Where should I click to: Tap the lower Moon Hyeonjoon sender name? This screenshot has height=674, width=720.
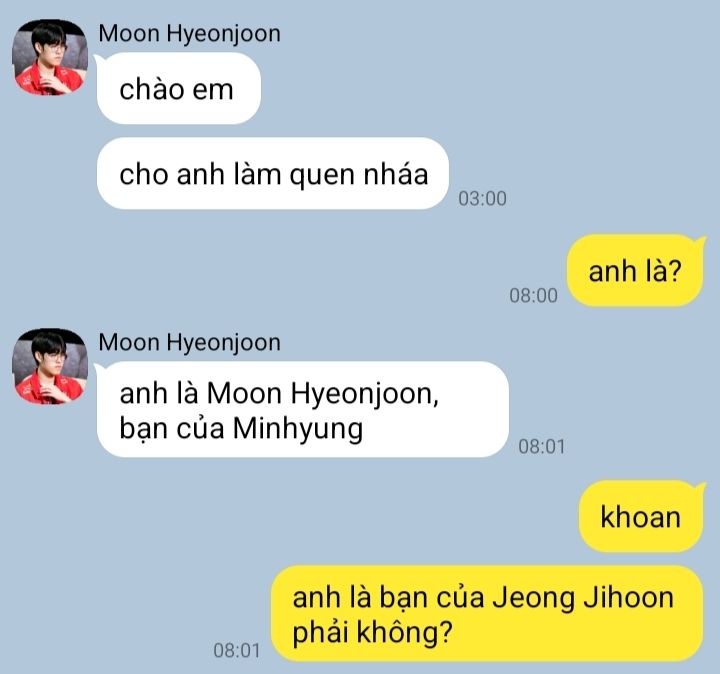190,343
